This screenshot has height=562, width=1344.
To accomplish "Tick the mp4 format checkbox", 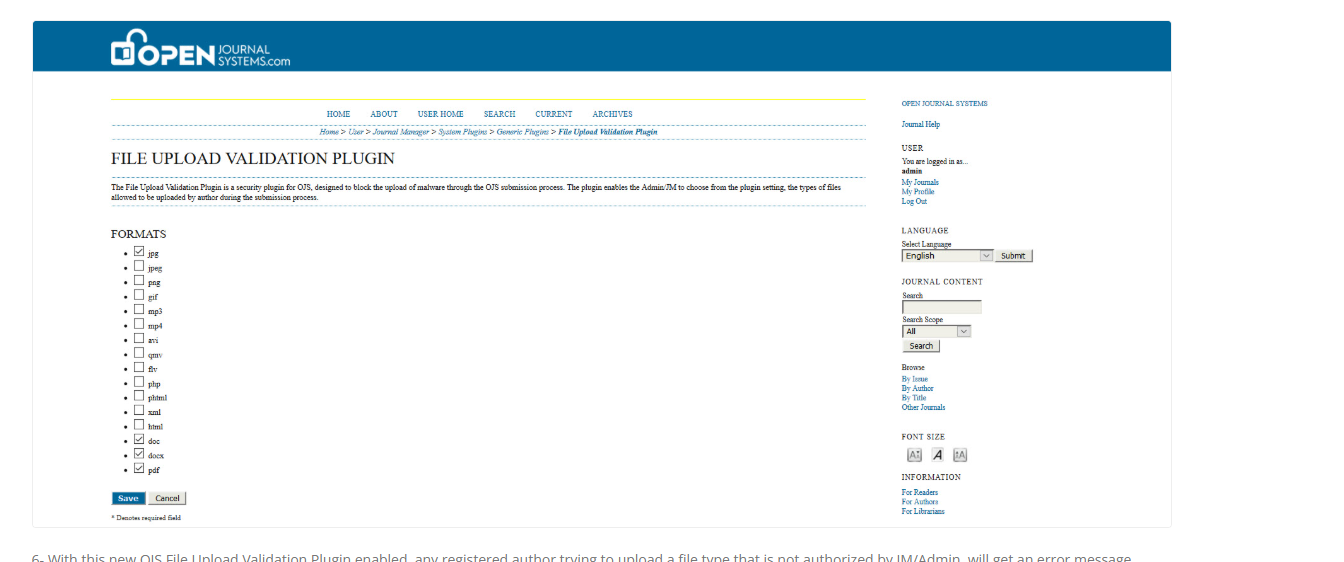I will coord(139,324).
